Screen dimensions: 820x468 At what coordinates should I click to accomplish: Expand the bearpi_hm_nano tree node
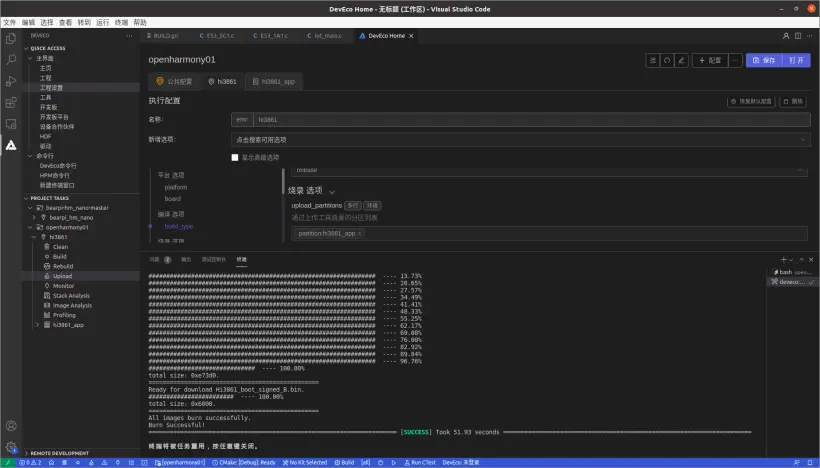(x=34, y=218)
